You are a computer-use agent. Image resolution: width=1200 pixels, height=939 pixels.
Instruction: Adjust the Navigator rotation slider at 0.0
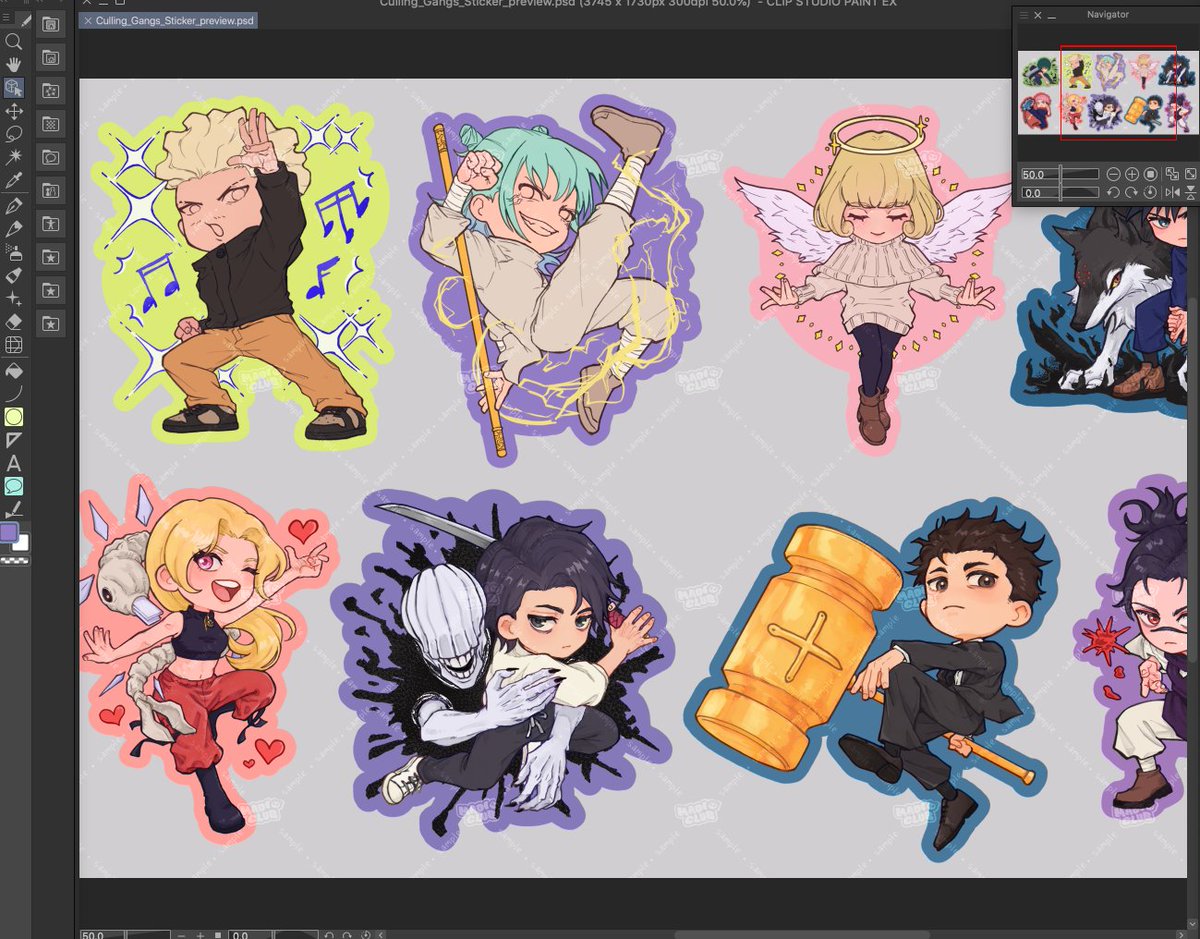[1061, 192]
